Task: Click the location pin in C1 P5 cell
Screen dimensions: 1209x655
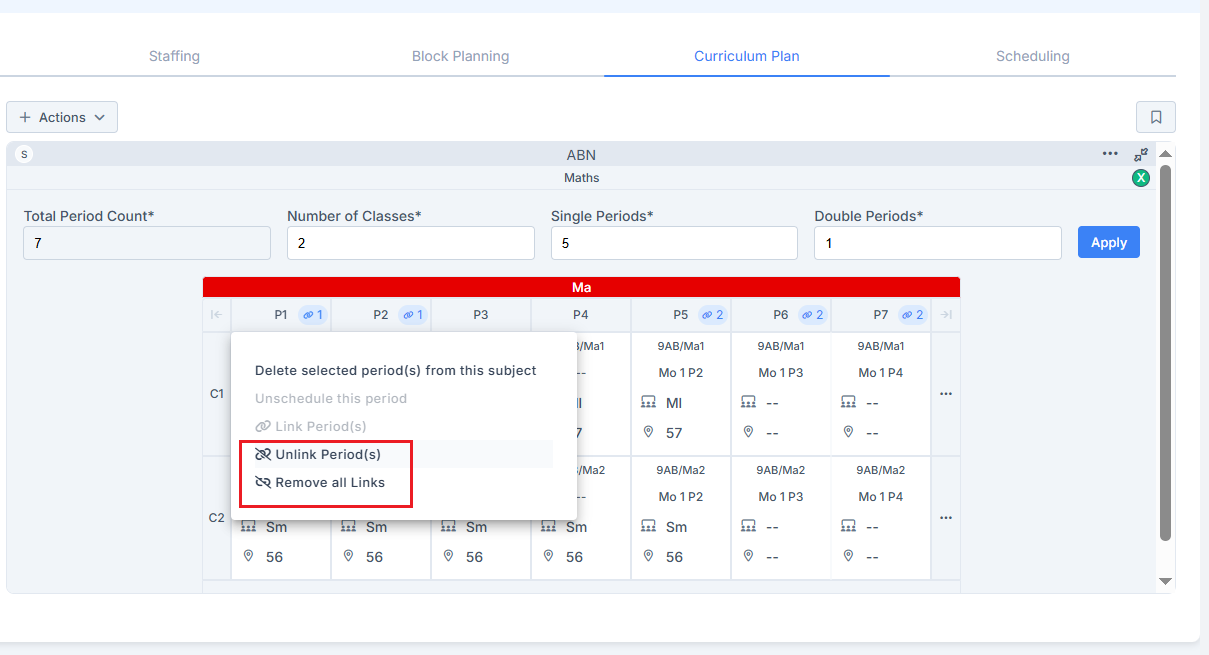Action: pyautogui.click(x=648, y=432)
